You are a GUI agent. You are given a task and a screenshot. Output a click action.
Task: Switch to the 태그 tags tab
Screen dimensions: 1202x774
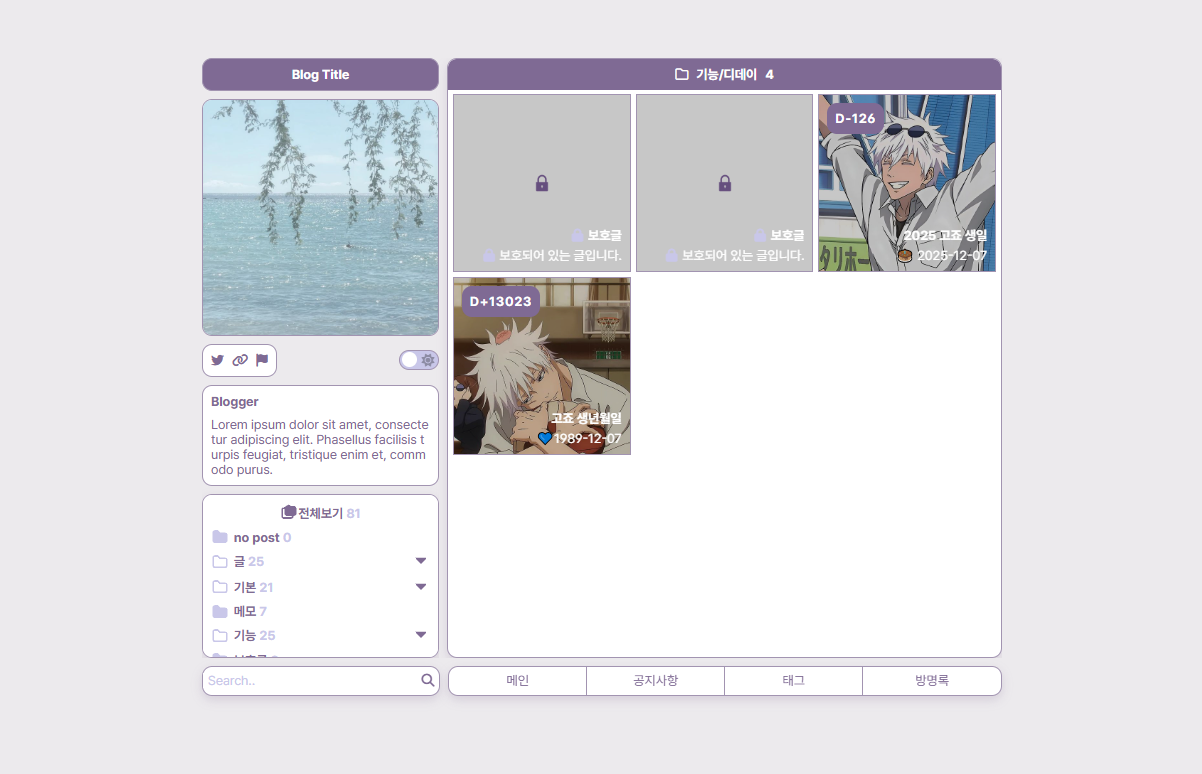point(793,681)
